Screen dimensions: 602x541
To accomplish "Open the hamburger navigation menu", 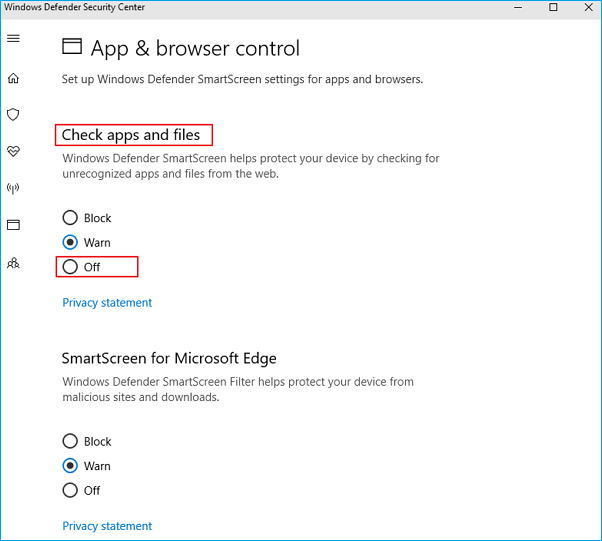I will coord(13,38).
